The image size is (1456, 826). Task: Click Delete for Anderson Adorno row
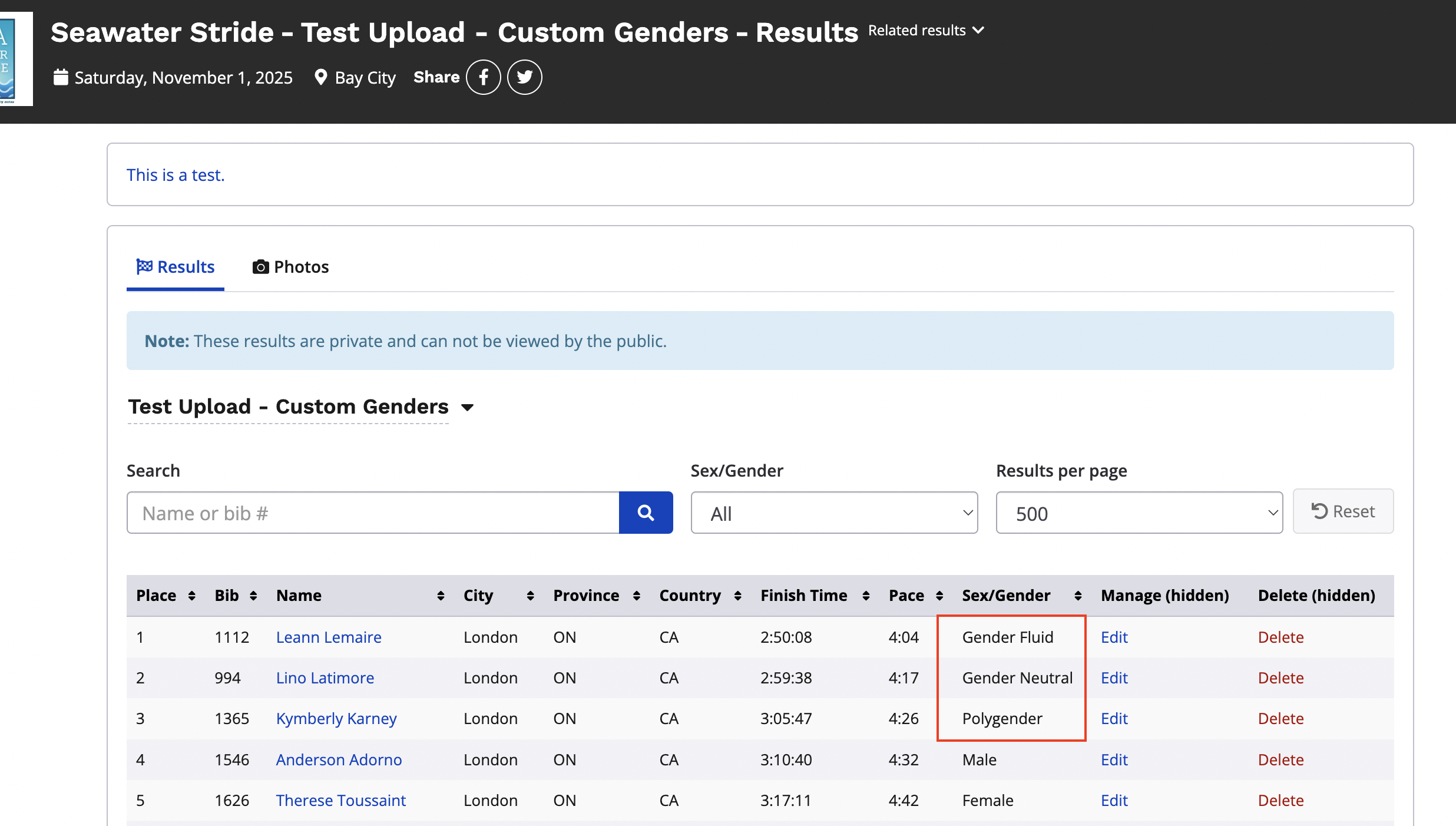(1280, 760)
